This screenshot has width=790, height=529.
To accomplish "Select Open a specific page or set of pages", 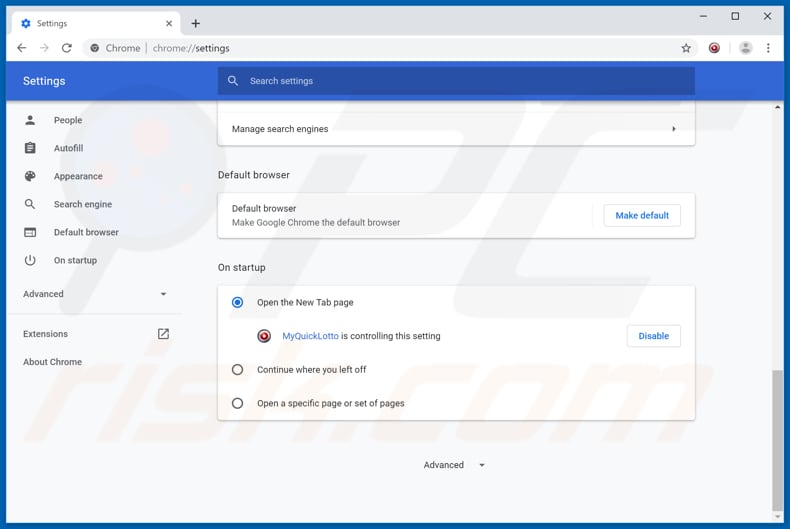I will 237,403.
